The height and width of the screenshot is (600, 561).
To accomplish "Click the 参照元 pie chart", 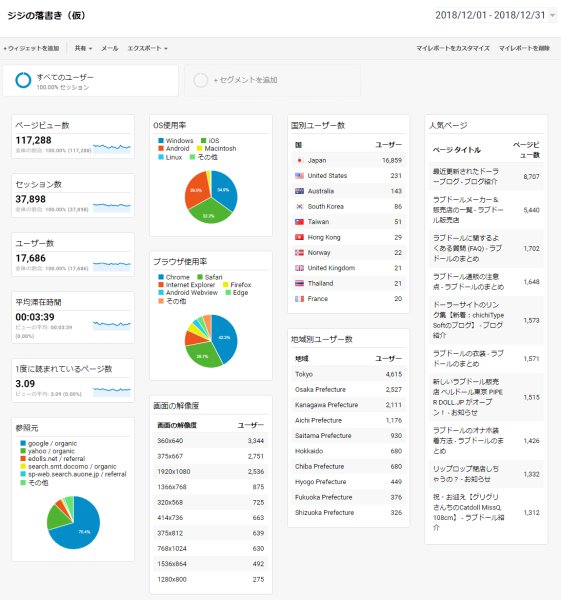I will [x=73, y=522].
